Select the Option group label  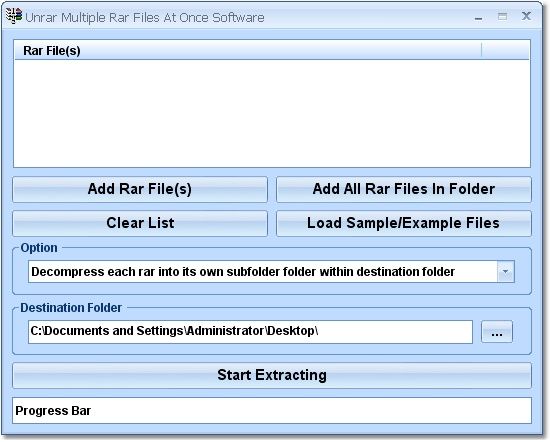click(39, 248)
